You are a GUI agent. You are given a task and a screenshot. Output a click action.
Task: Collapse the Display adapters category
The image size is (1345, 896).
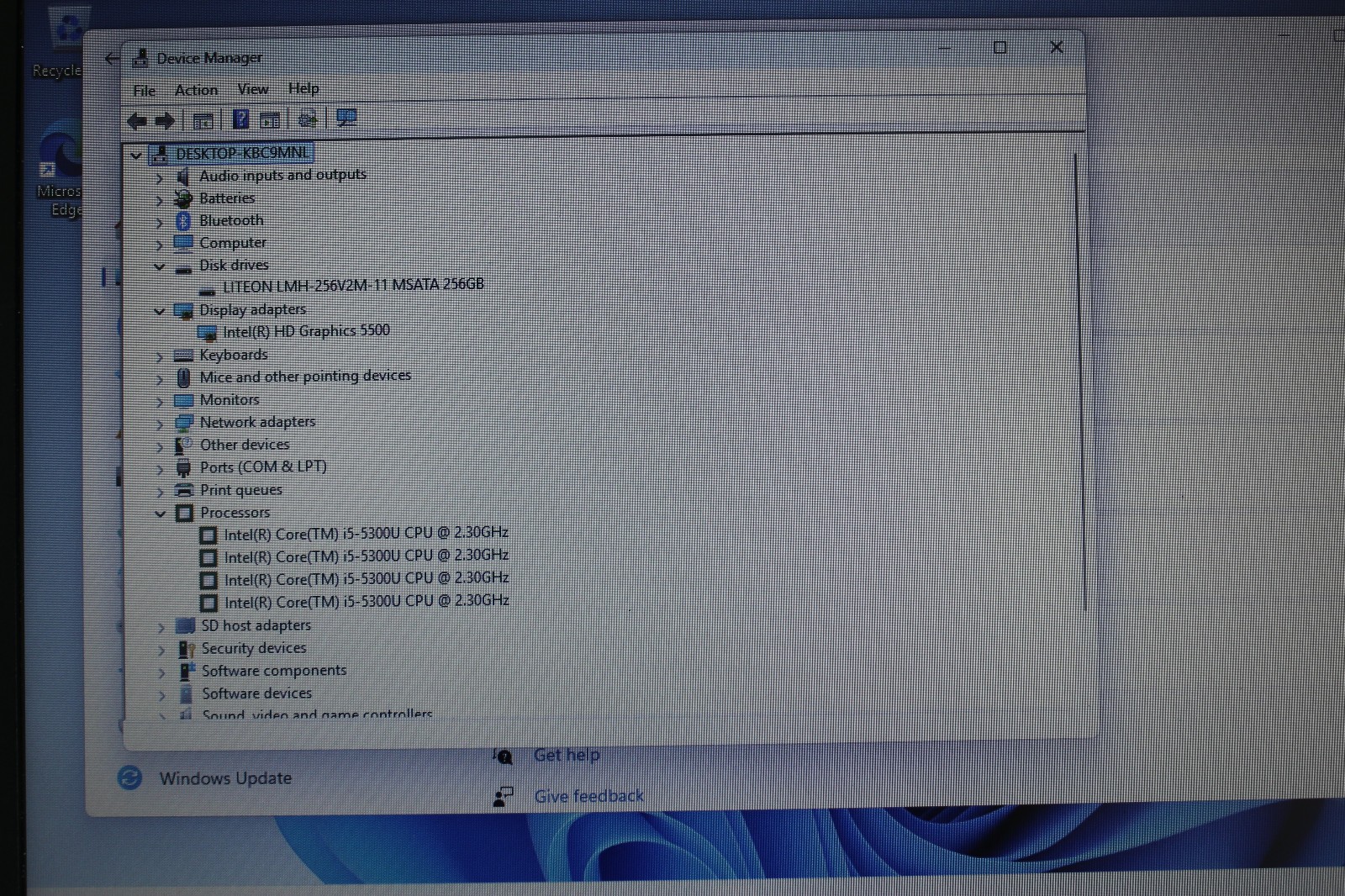tap(159, 311)
